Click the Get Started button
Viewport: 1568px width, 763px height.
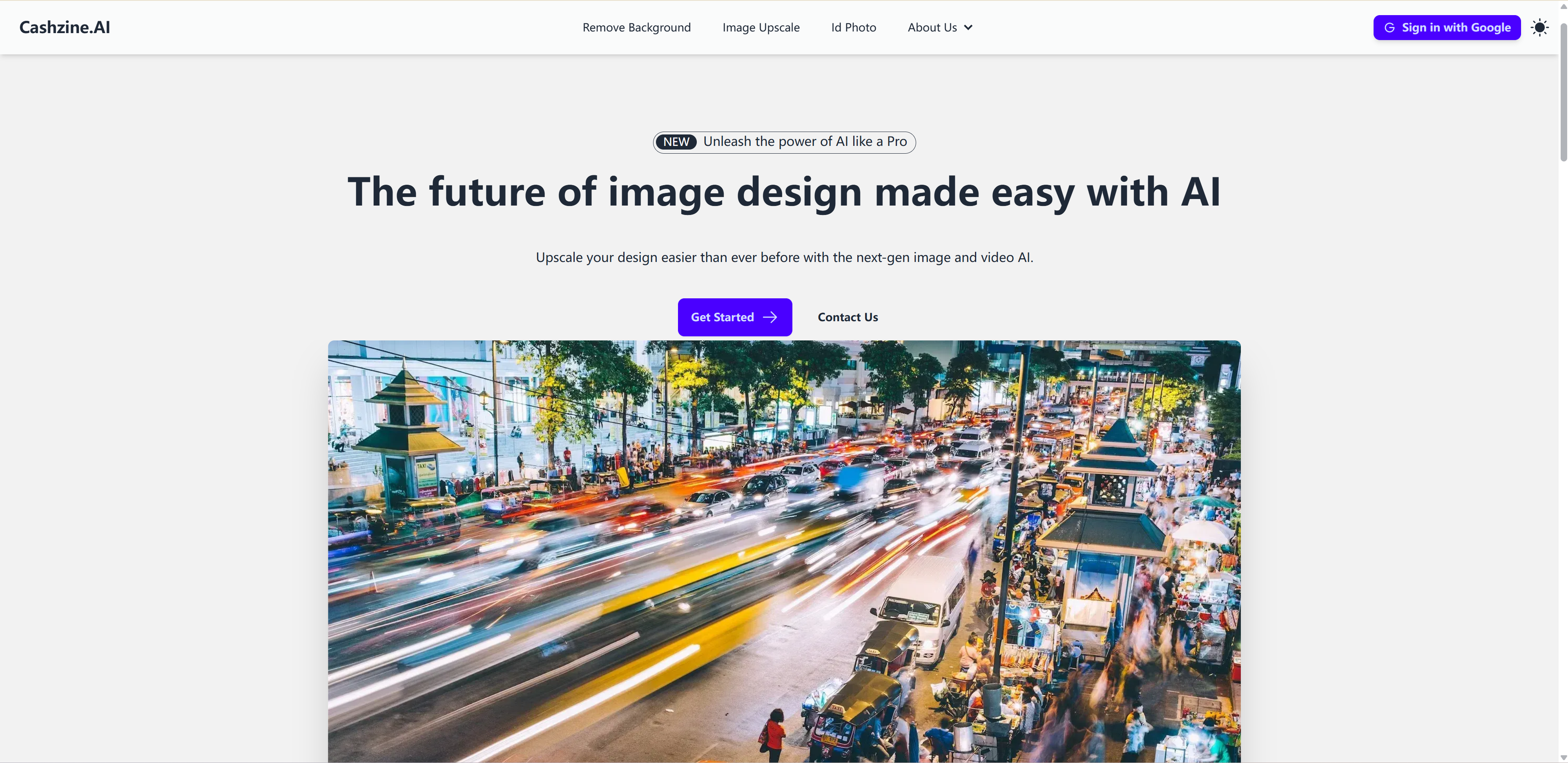[x=735, y=317]
